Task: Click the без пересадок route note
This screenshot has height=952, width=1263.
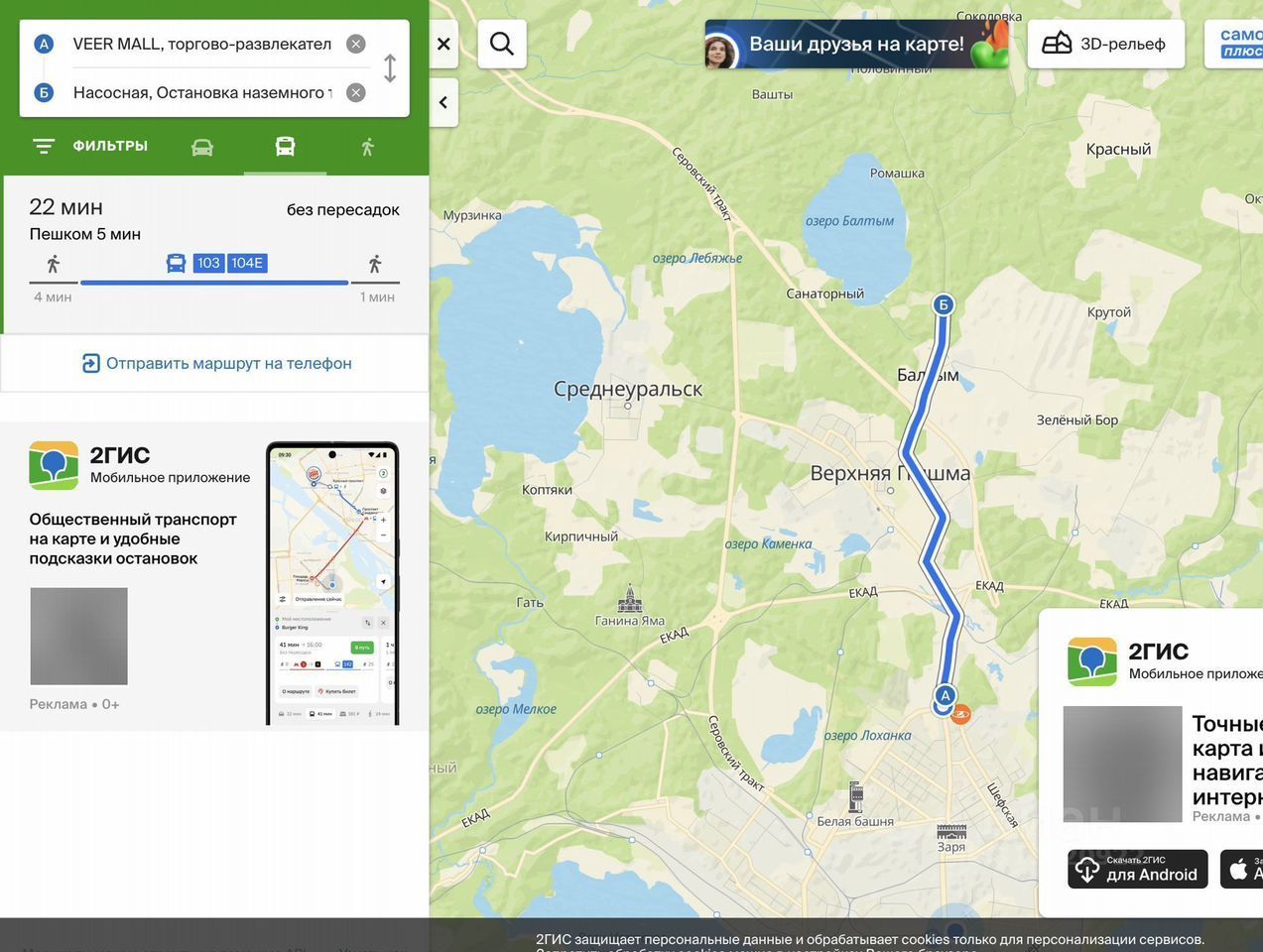Action: pyautogui.click(x=343, y=210)
